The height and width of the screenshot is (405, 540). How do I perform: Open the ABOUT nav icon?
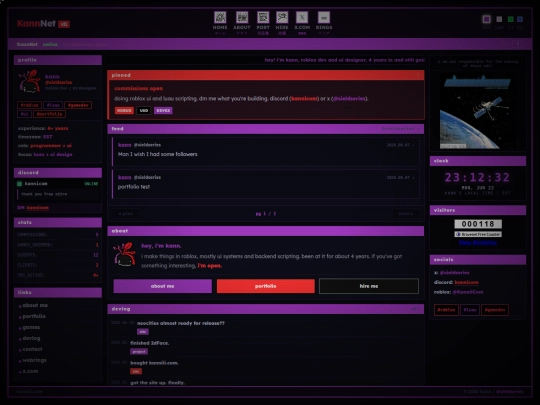tap(242, 23)
